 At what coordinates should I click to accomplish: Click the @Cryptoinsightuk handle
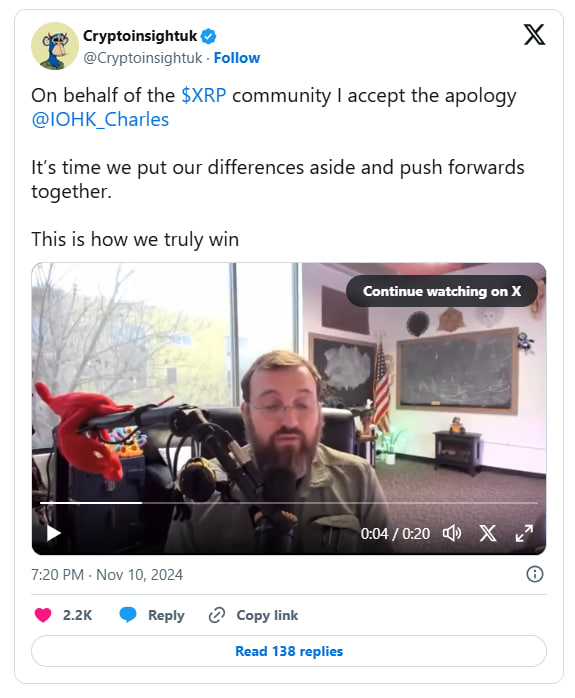tap(143, 58)
